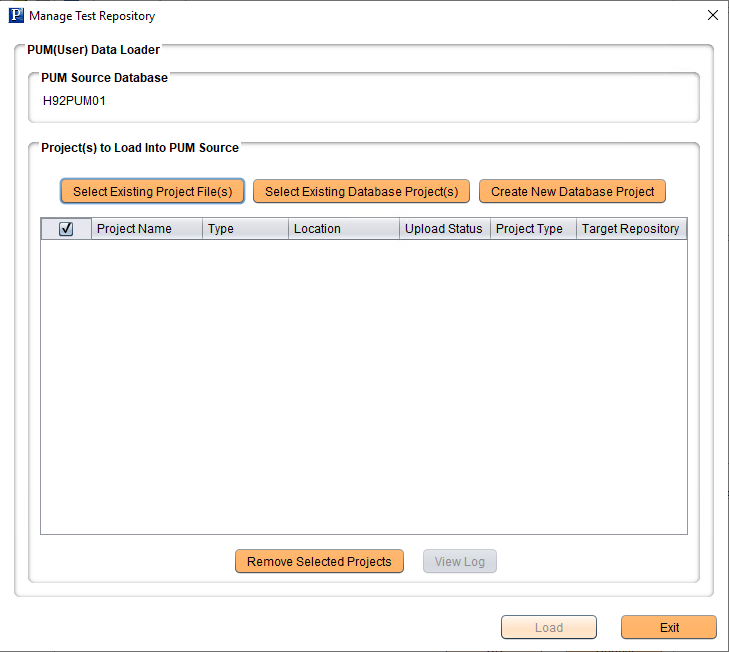The height and width of the screenshot is (652, 729).
Task: Toggle the select-all checkbox in table header
Action: click(x=66, y=229)
